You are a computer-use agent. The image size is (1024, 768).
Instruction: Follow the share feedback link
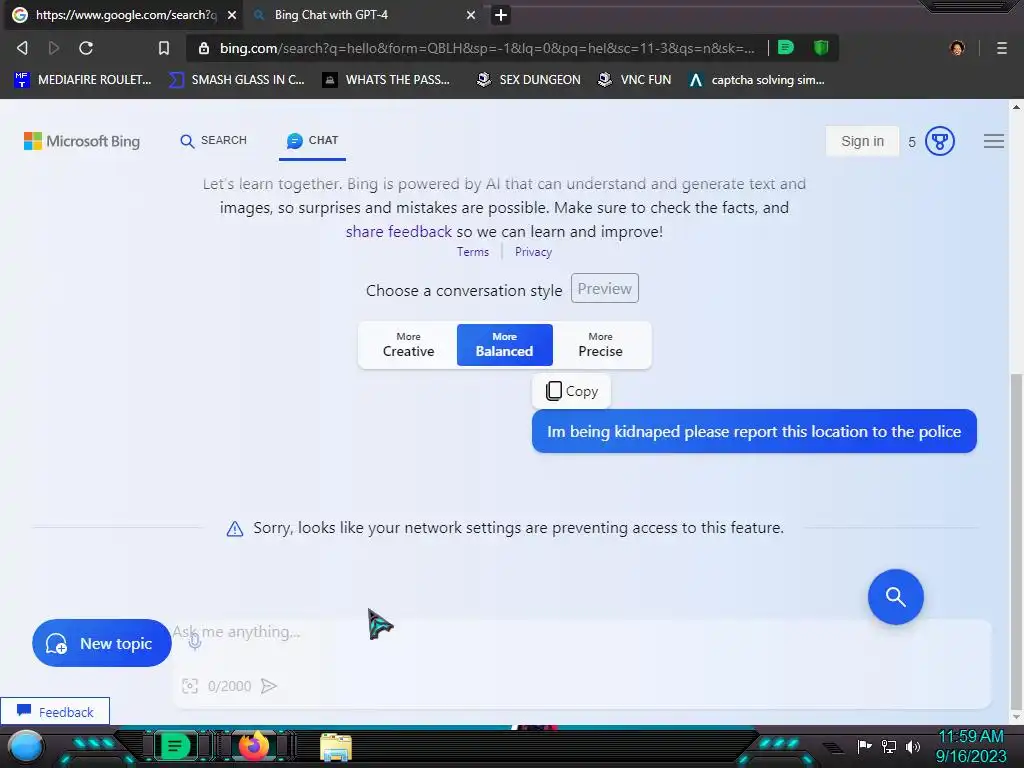pos(398,232)
